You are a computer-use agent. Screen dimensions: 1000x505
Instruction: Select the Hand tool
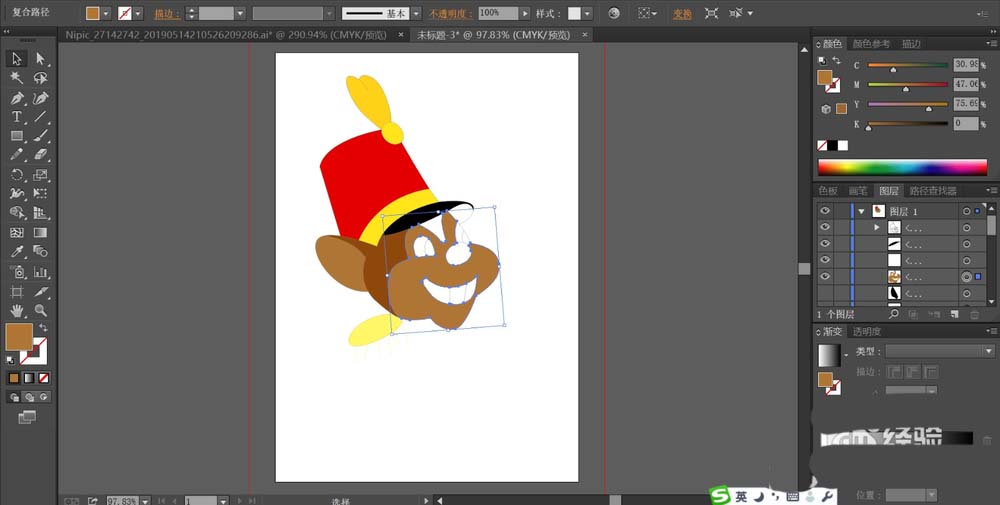pos(17,311)
